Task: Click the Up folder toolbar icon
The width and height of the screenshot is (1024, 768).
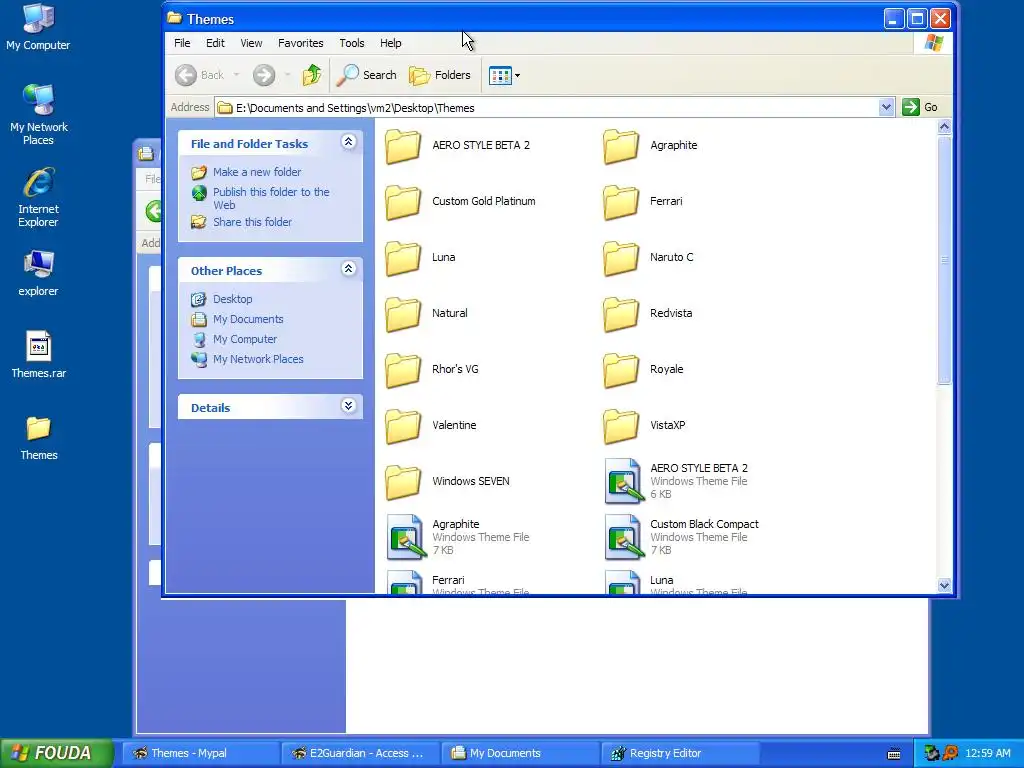Action: (x=312, y=75)
